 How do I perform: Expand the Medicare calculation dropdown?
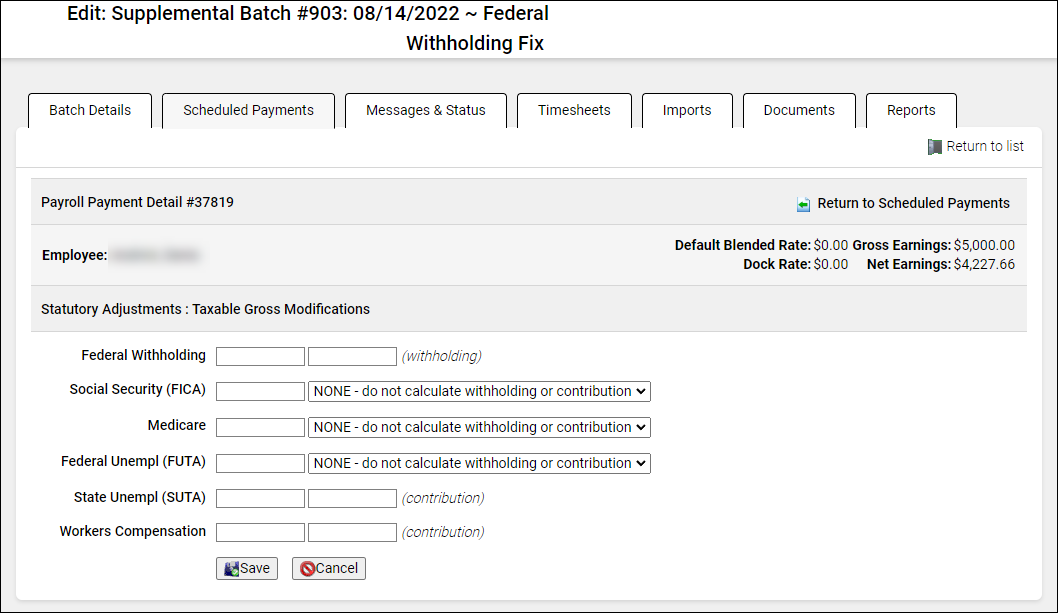(x=479, y=427)
